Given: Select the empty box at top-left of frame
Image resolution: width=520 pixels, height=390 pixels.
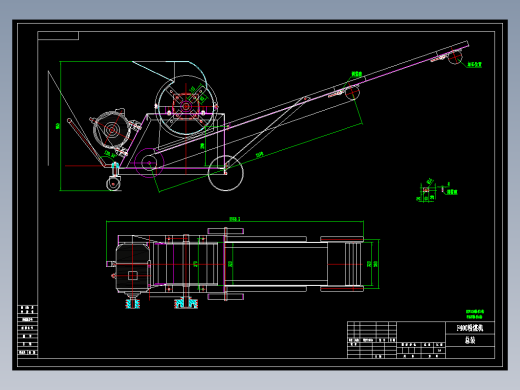Looking at the screenshot, I should (x=58, y=36).
